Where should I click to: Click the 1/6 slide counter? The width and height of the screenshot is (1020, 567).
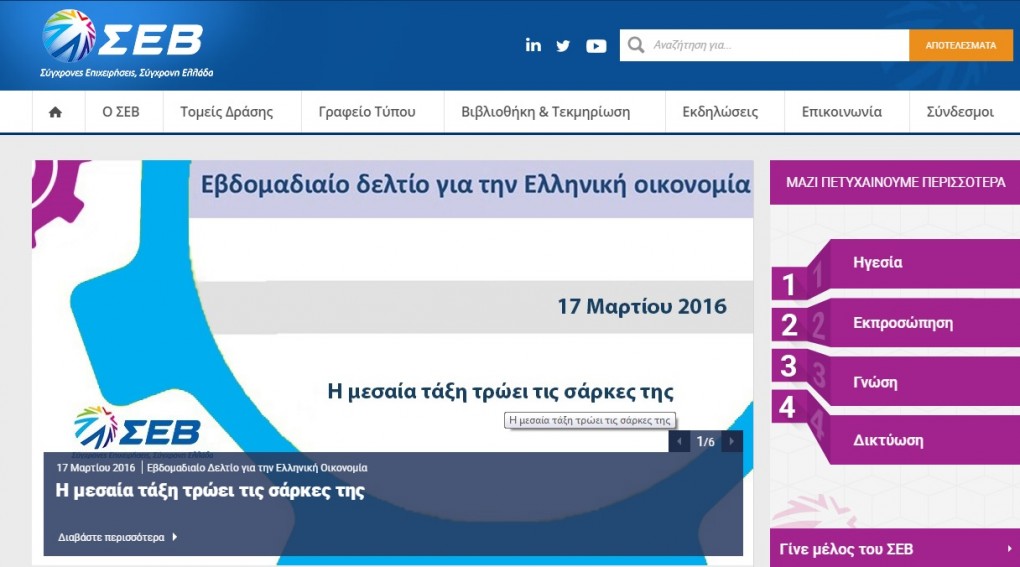(706, 442)
